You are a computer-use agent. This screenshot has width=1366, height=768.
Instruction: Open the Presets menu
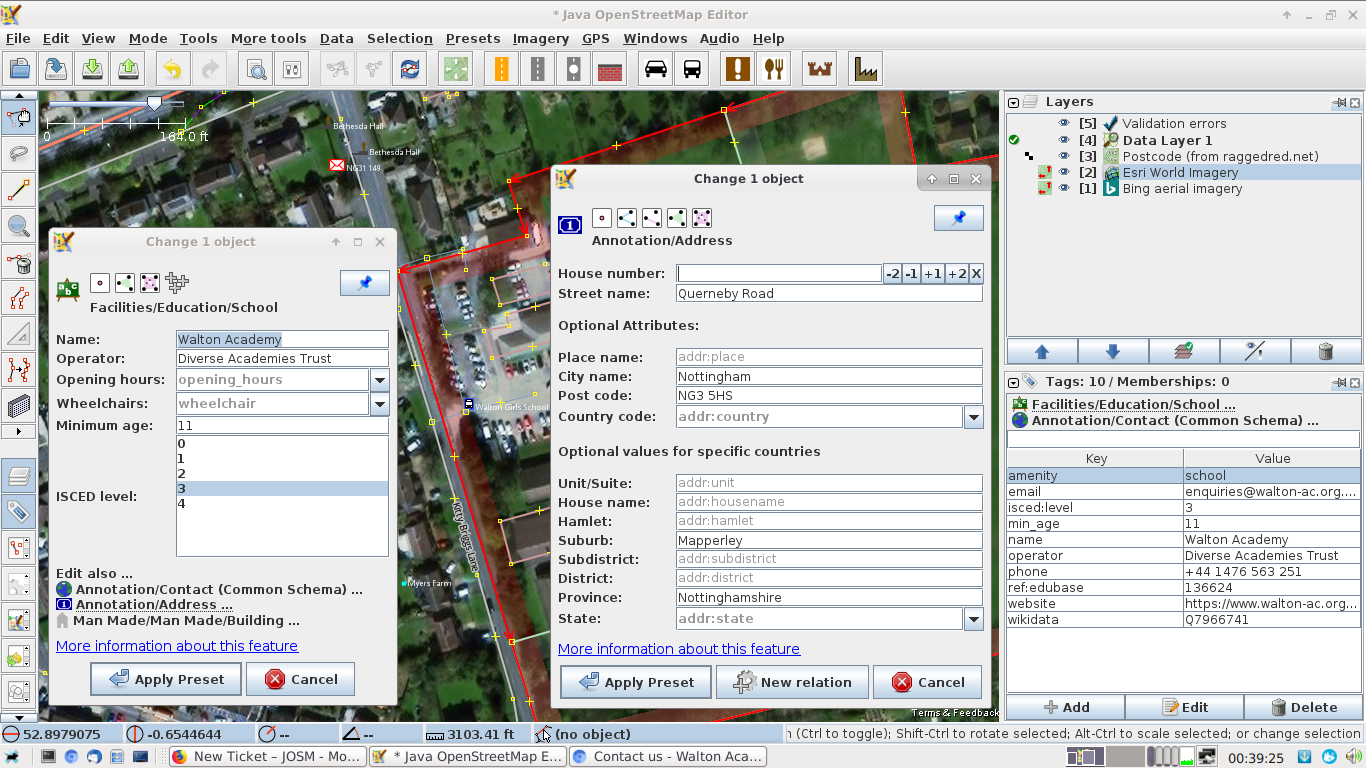472,38
